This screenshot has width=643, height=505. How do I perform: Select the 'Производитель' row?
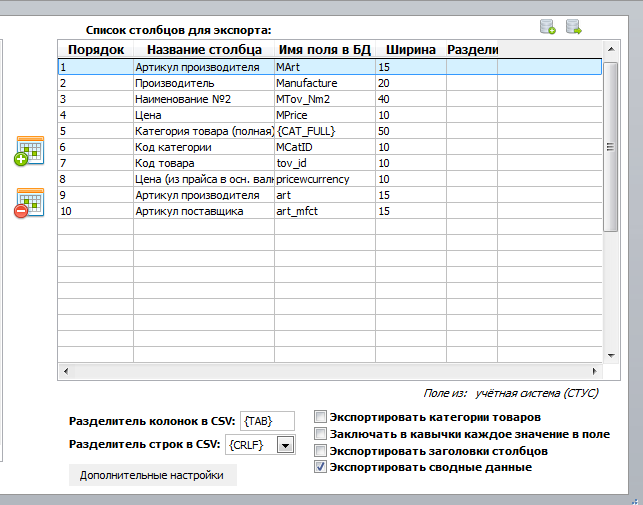coord(330,83)
